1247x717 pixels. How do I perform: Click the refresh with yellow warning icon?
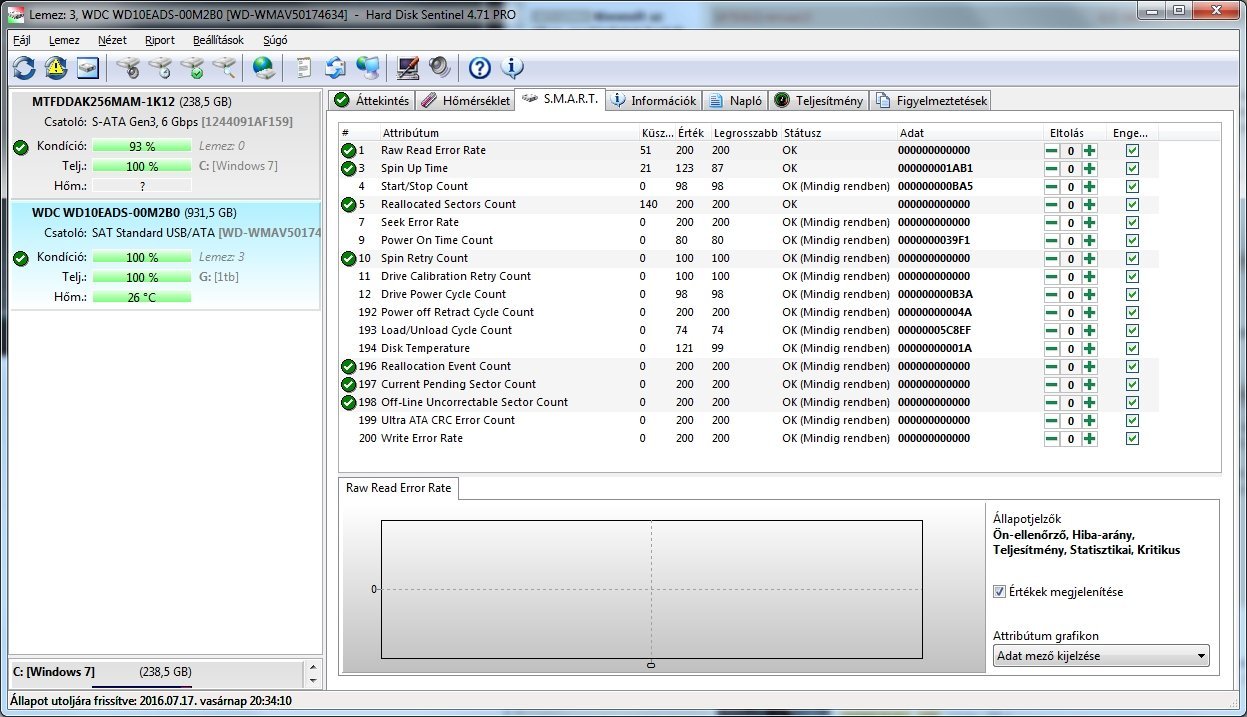[x=56, y=68]
